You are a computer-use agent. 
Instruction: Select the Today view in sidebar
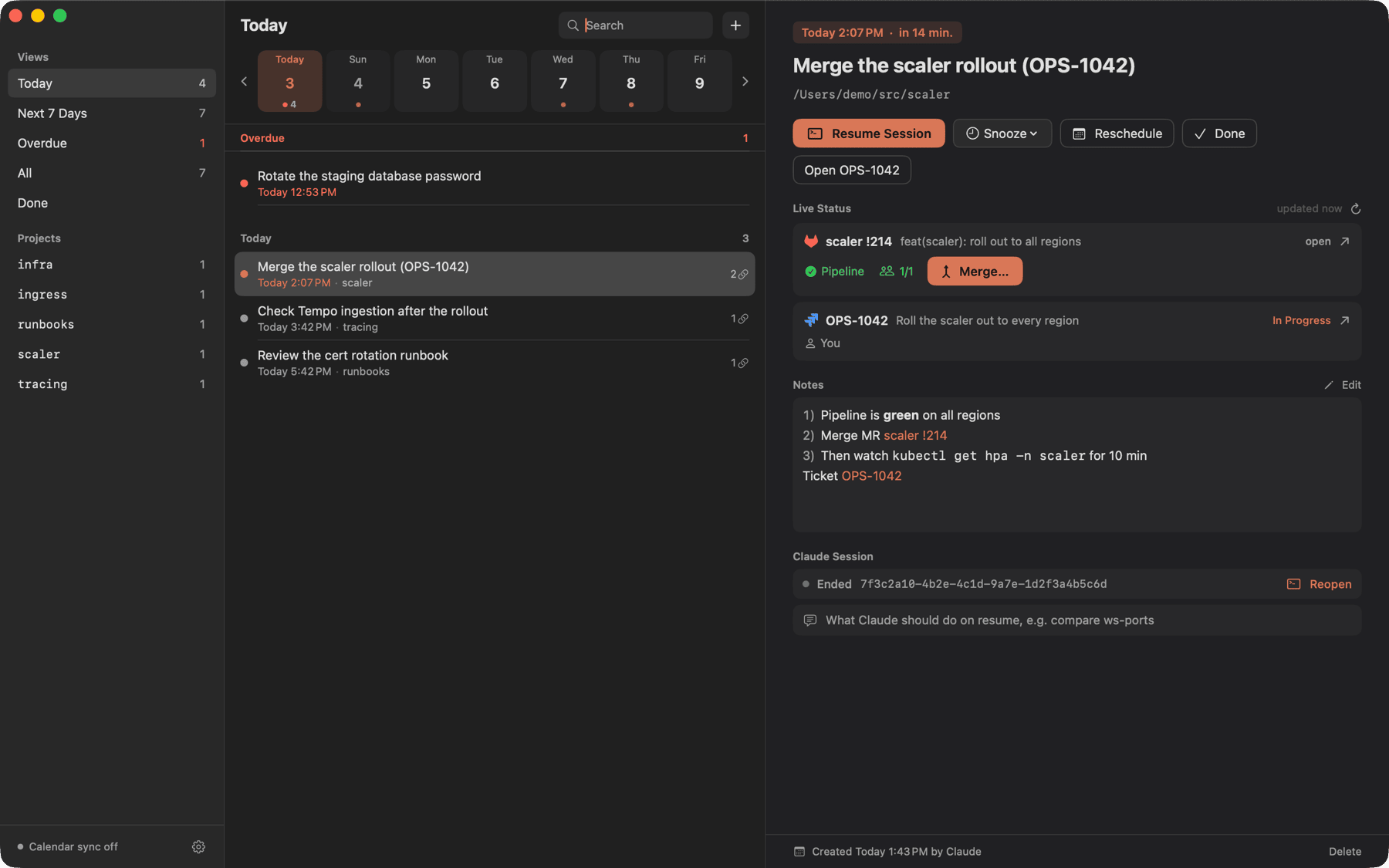coord(112,83)
